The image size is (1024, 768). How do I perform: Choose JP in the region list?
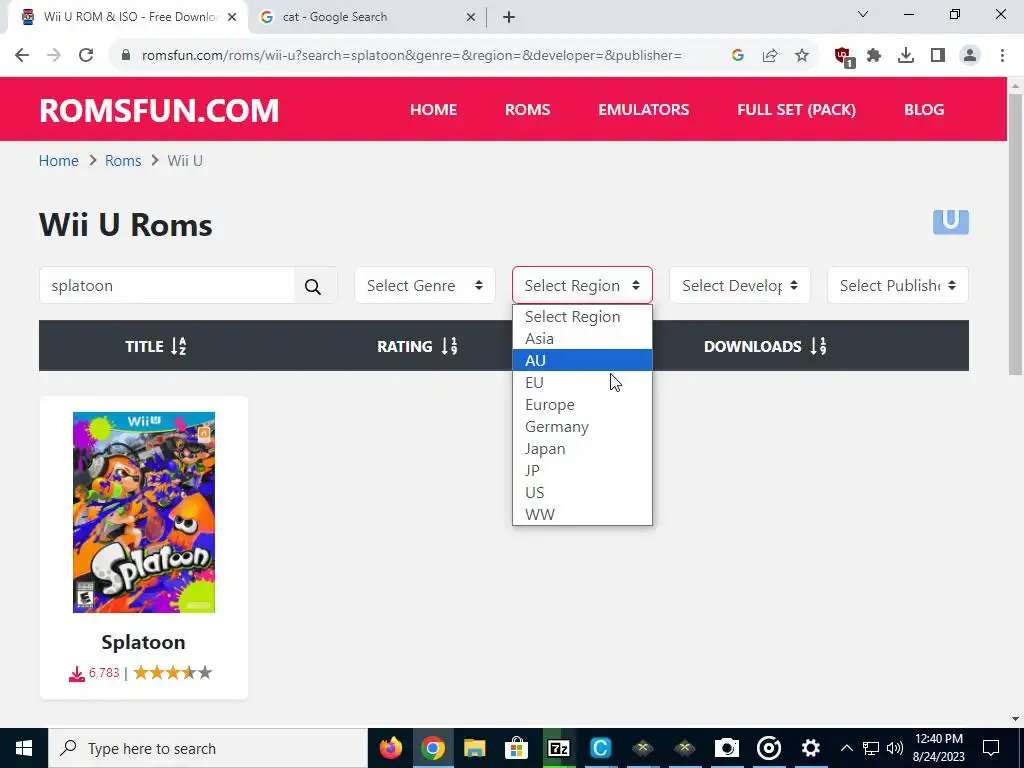pos(583,470)
